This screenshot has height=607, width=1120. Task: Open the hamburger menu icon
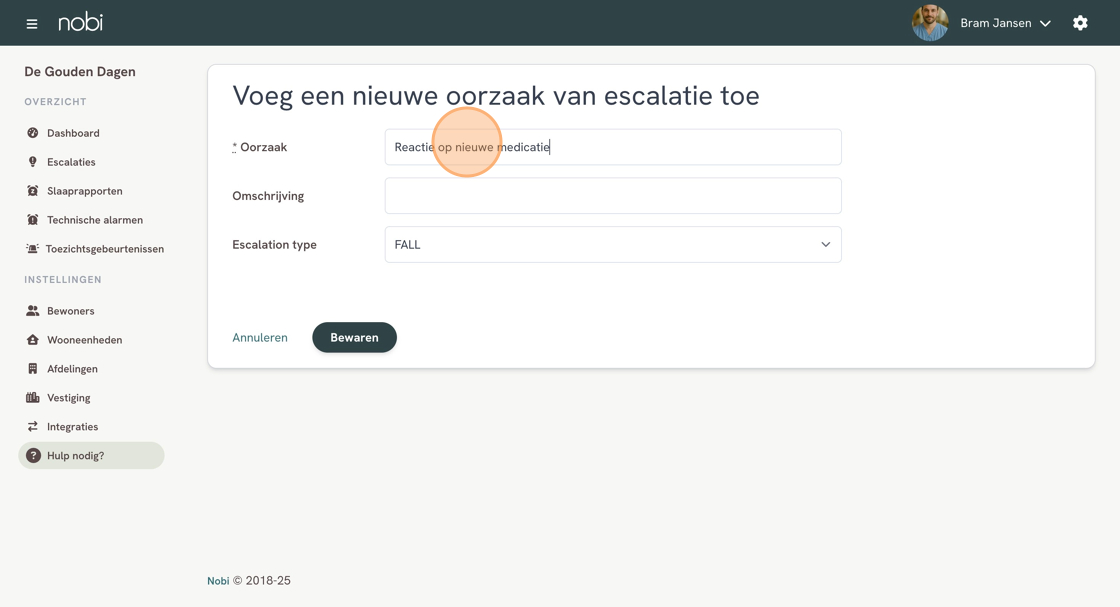[31, 24]
